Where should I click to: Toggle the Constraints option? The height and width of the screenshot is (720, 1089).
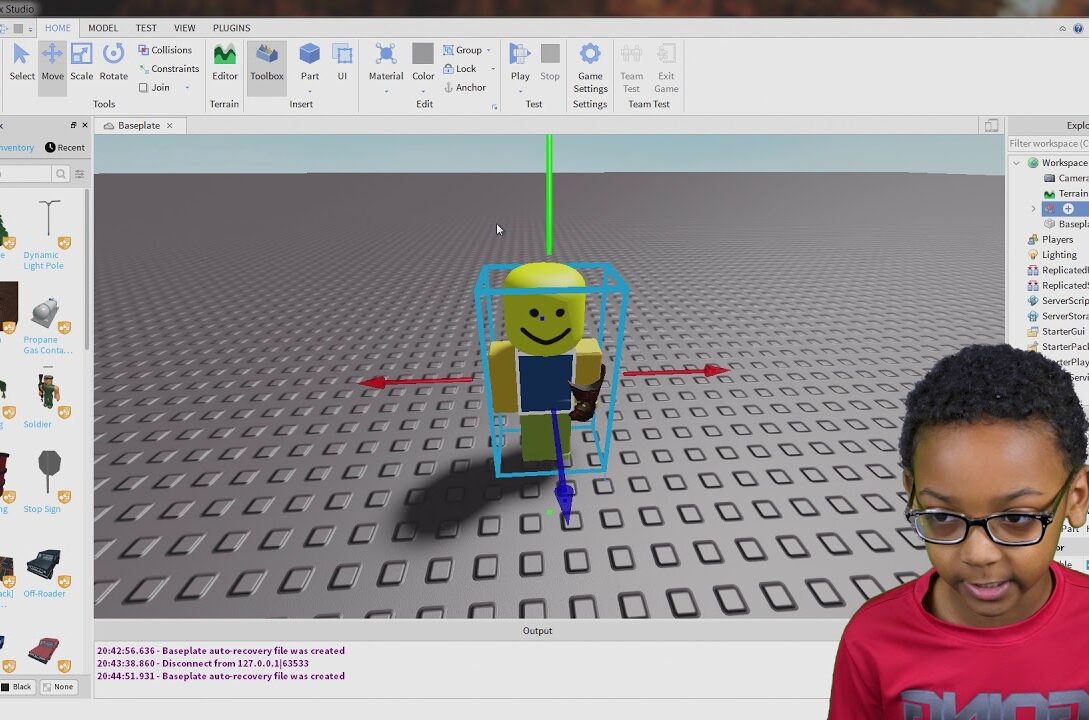(169, 69)
